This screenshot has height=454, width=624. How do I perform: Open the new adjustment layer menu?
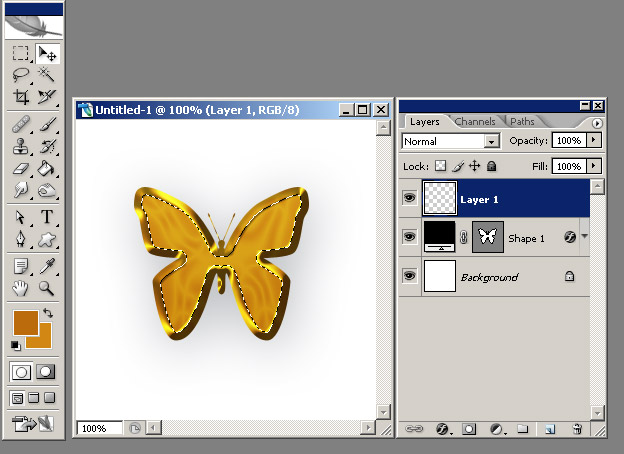click(497, 429)
